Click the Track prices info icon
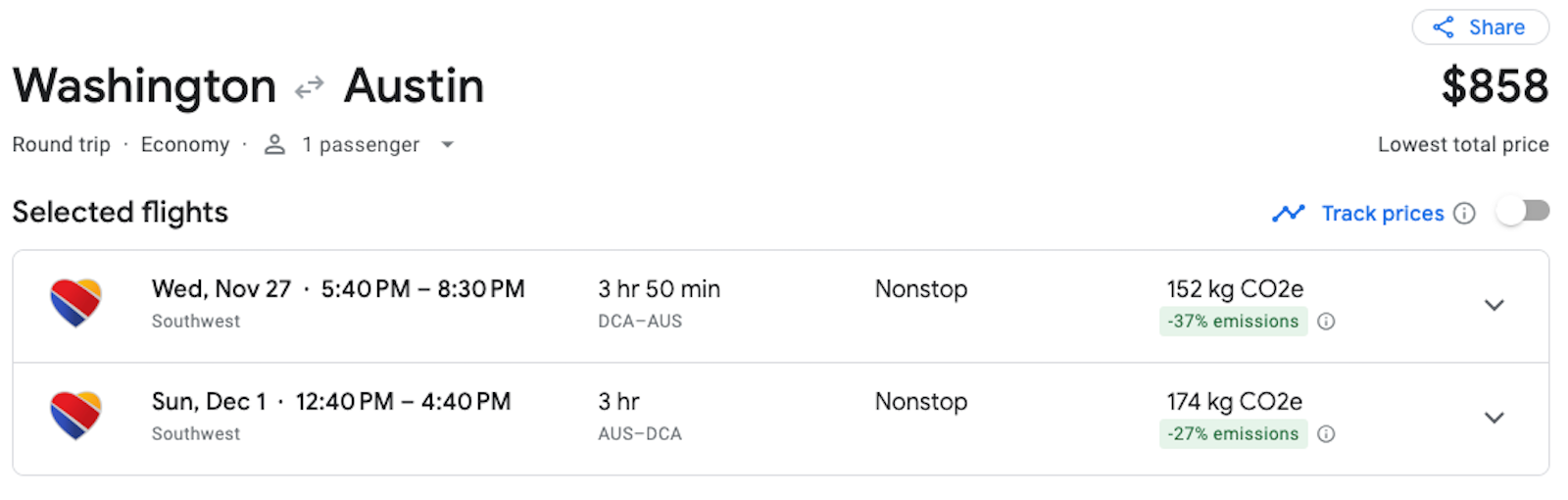 [x=1464, y=214]
